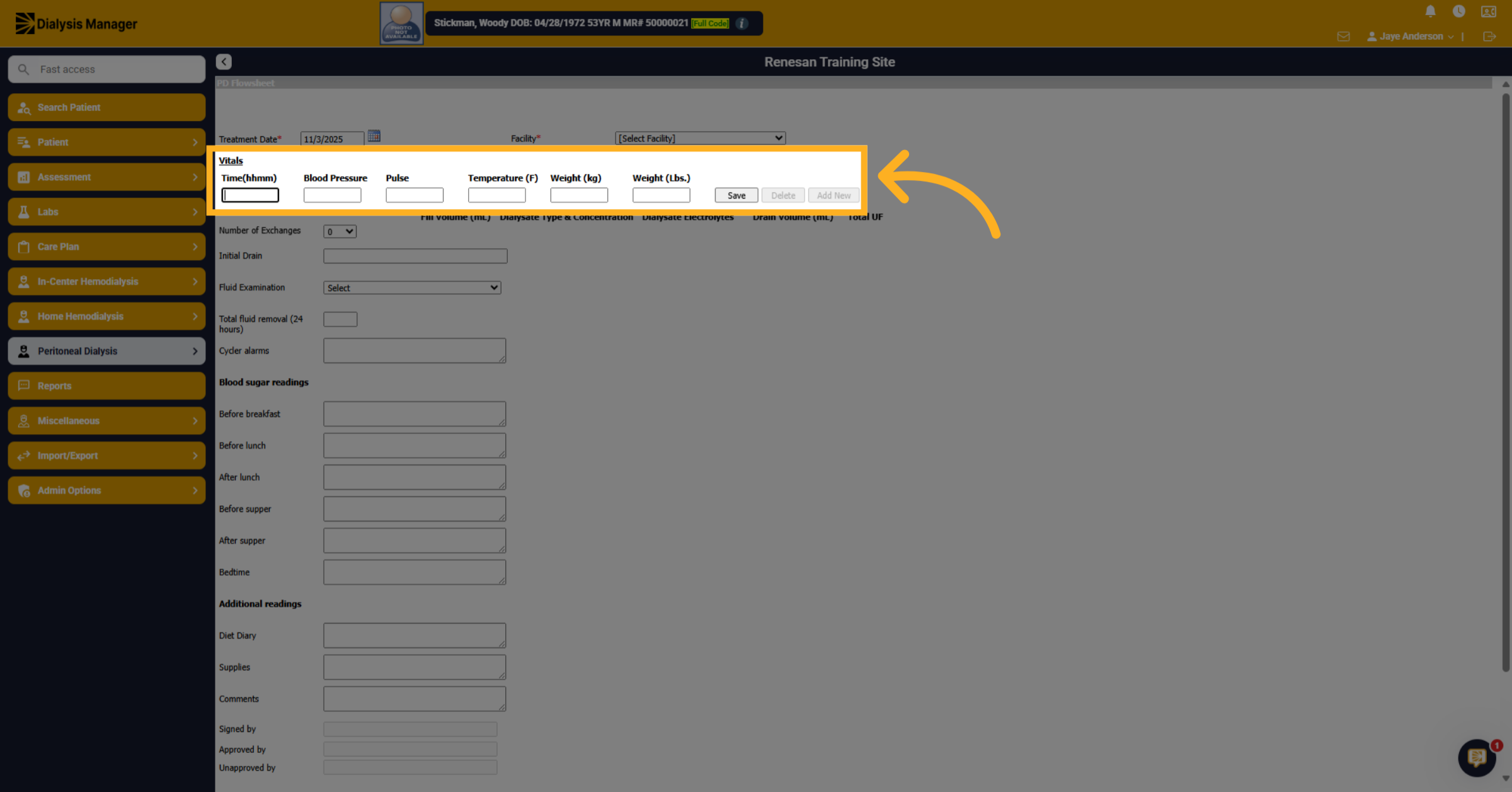The height and width of the screenshot is (792, 1512).
Task: Click the patient info icon
Action: tap(742, 23)
